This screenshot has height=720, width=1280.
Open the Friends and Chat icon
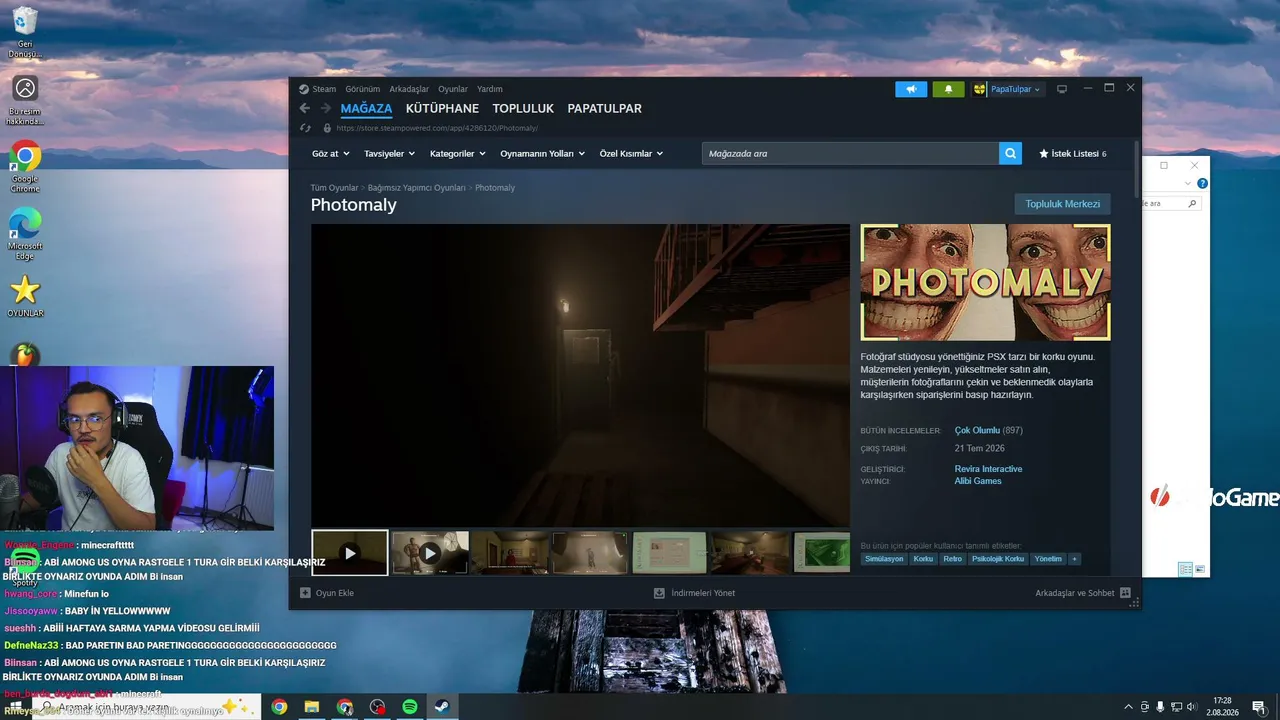coord(1125,593)
